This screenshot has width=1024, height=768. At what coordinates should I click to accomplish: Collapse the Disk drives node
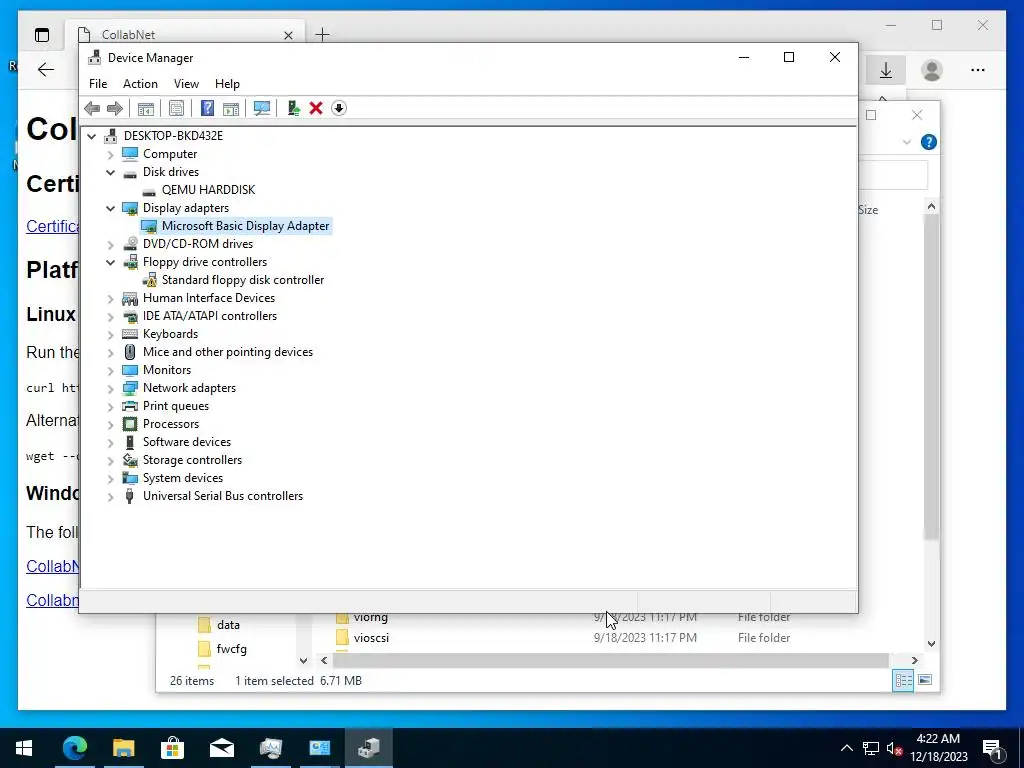(x=110, y=172)
